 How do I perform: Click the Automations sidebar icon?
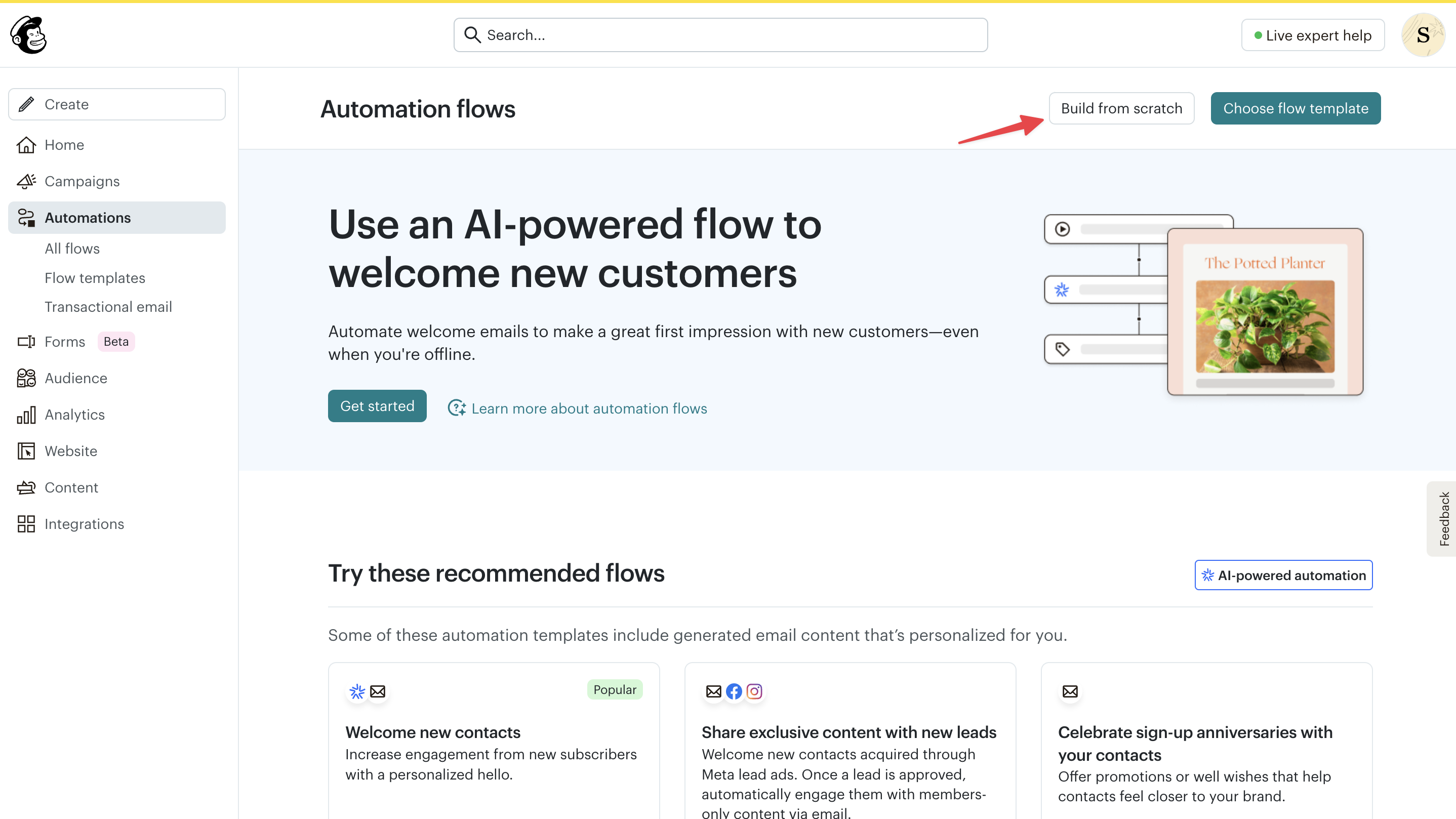26,218
